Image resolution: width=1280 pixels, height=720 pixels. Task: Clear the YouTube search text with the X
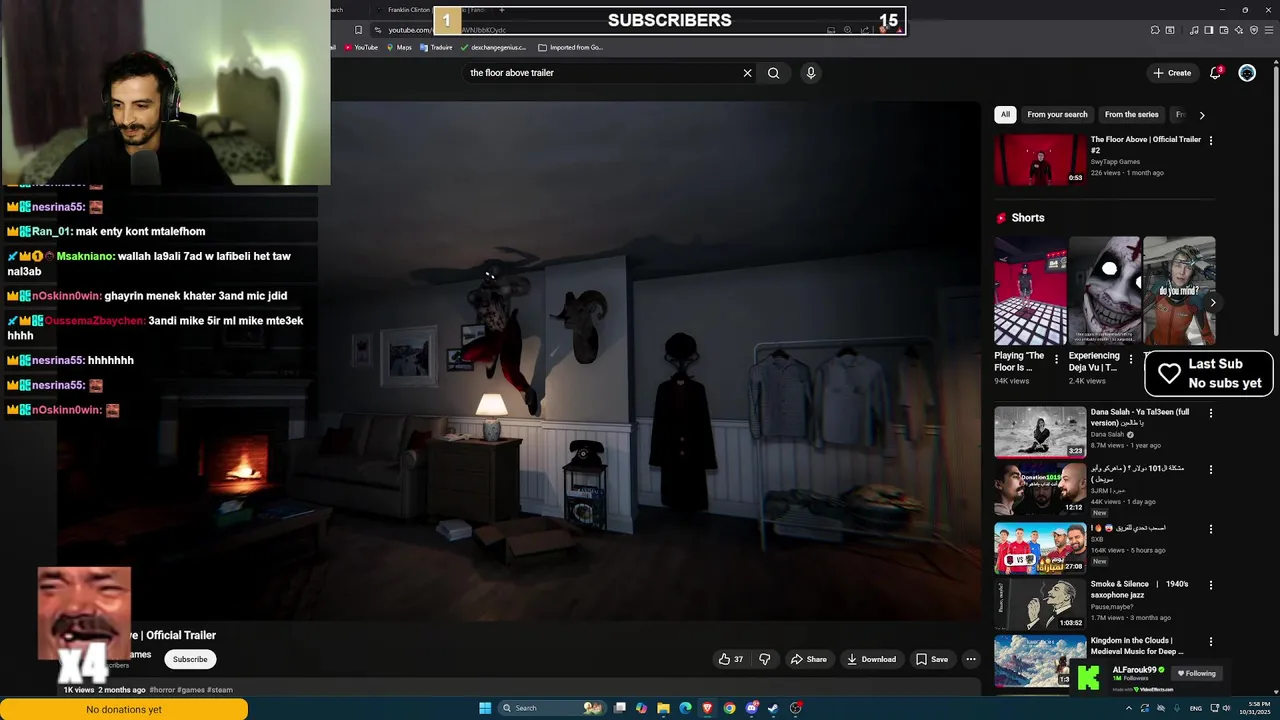click(x=747, y=73)
